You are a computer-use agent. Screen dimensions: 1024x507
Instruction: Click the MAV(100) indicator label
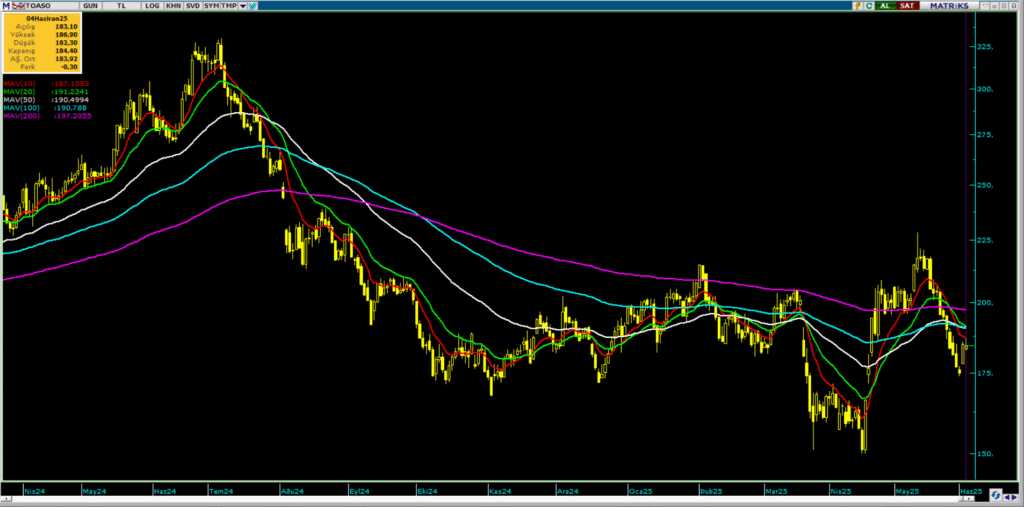[x=22, y=107]
